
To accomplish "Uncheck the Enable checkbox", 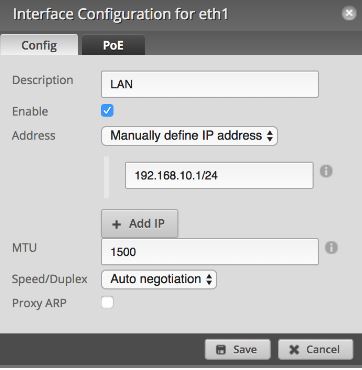I will [107, 111].
